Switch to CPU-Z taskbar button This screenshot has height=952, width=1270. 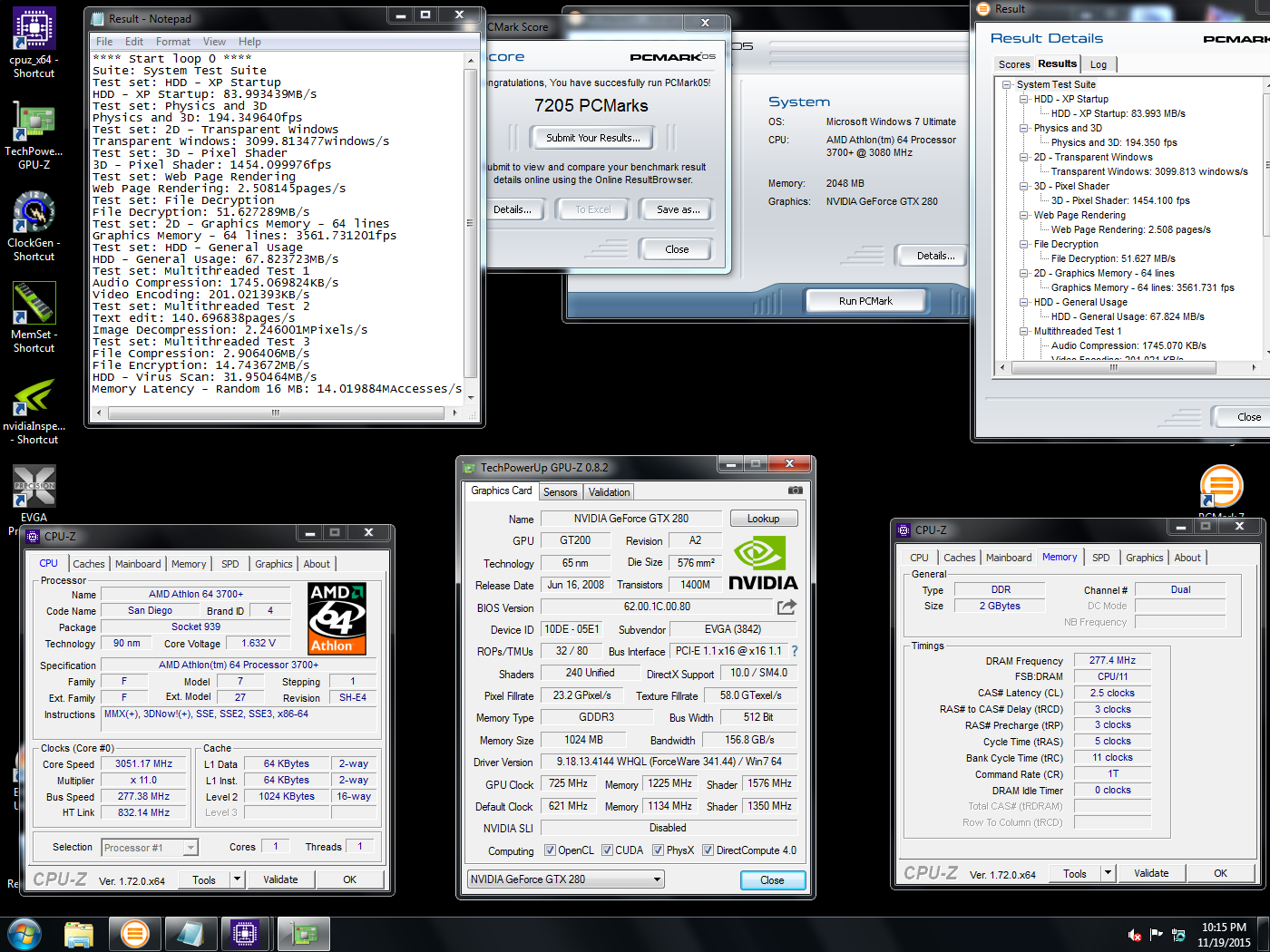(246, 934)
